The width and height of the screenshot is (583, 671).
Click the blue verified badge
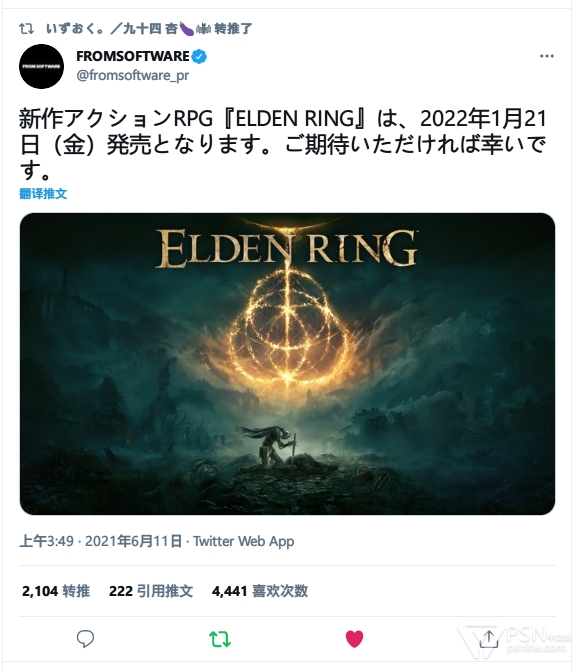[199, 56]
